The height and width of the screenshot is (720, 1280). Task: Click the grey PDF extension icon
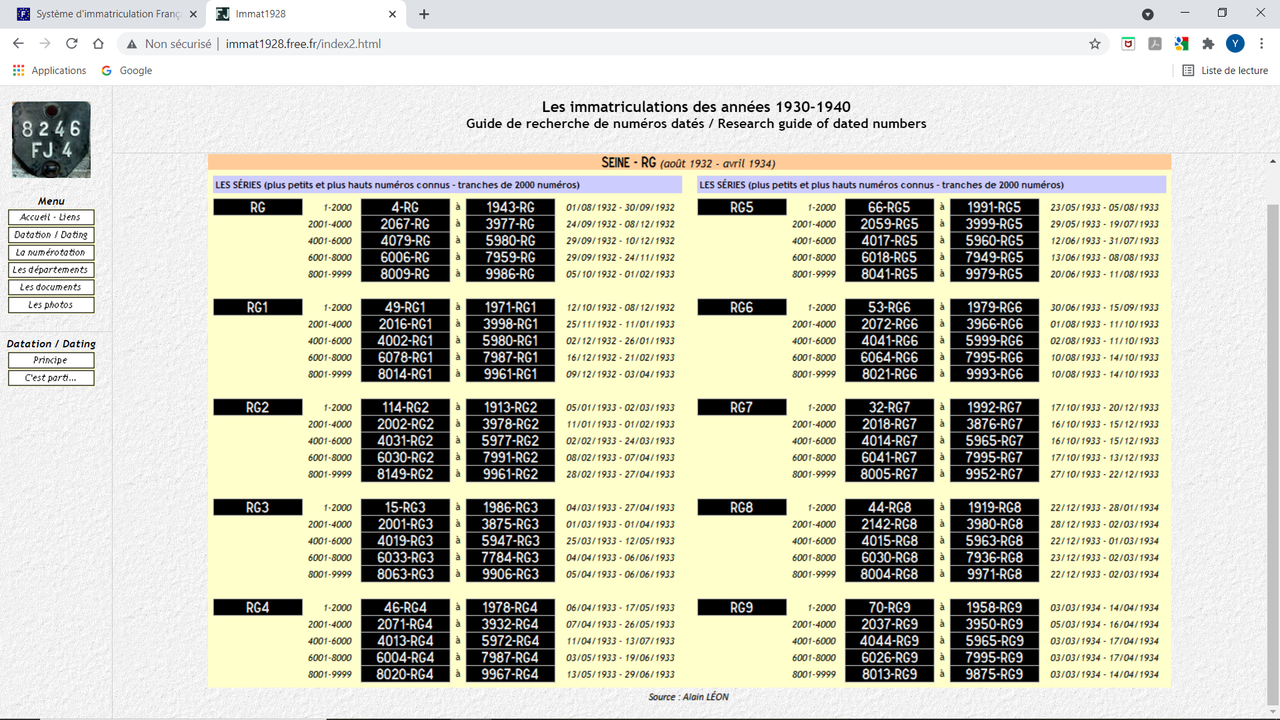point(1155,44)
